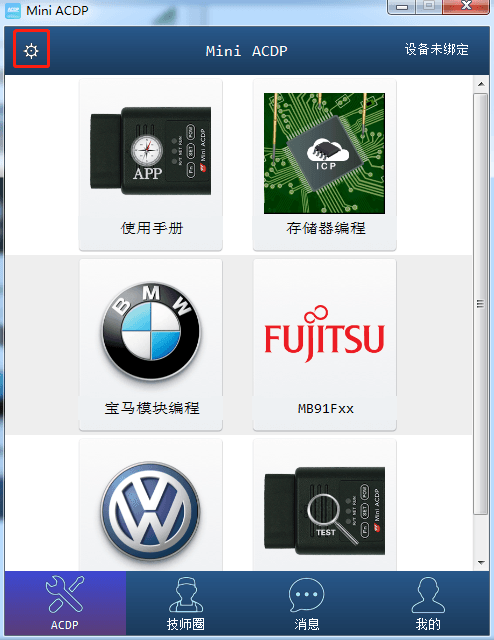Switch to the ACDP tab
This screenshot has width=494, height=640.
65,603
